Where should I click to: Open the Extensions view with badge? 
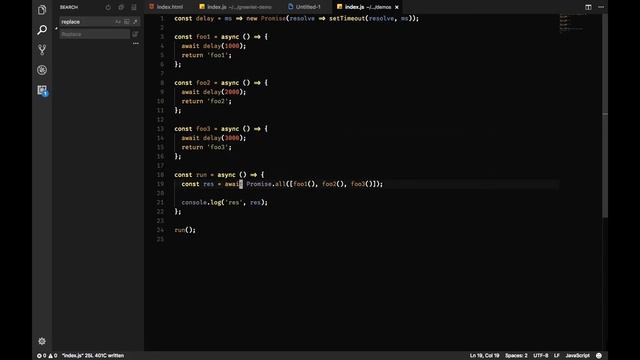coord(42,90)
